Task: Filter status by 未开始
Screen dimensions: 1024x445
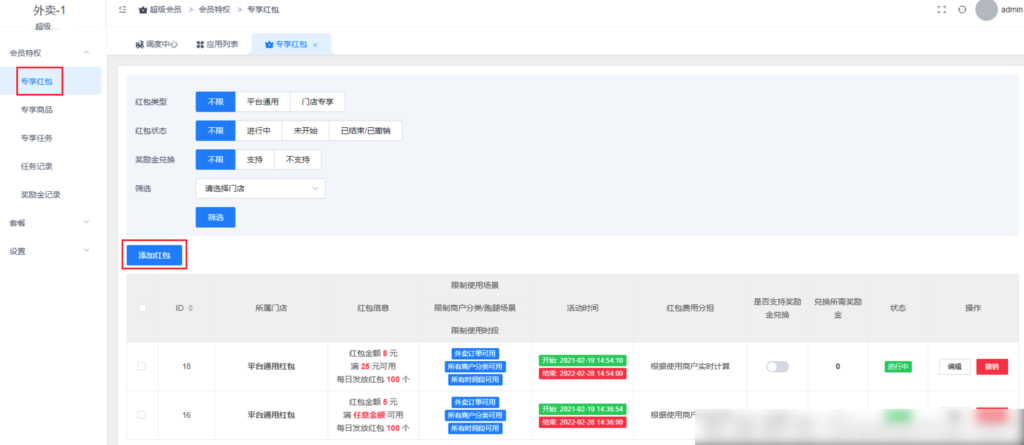Action: [305, 131]
